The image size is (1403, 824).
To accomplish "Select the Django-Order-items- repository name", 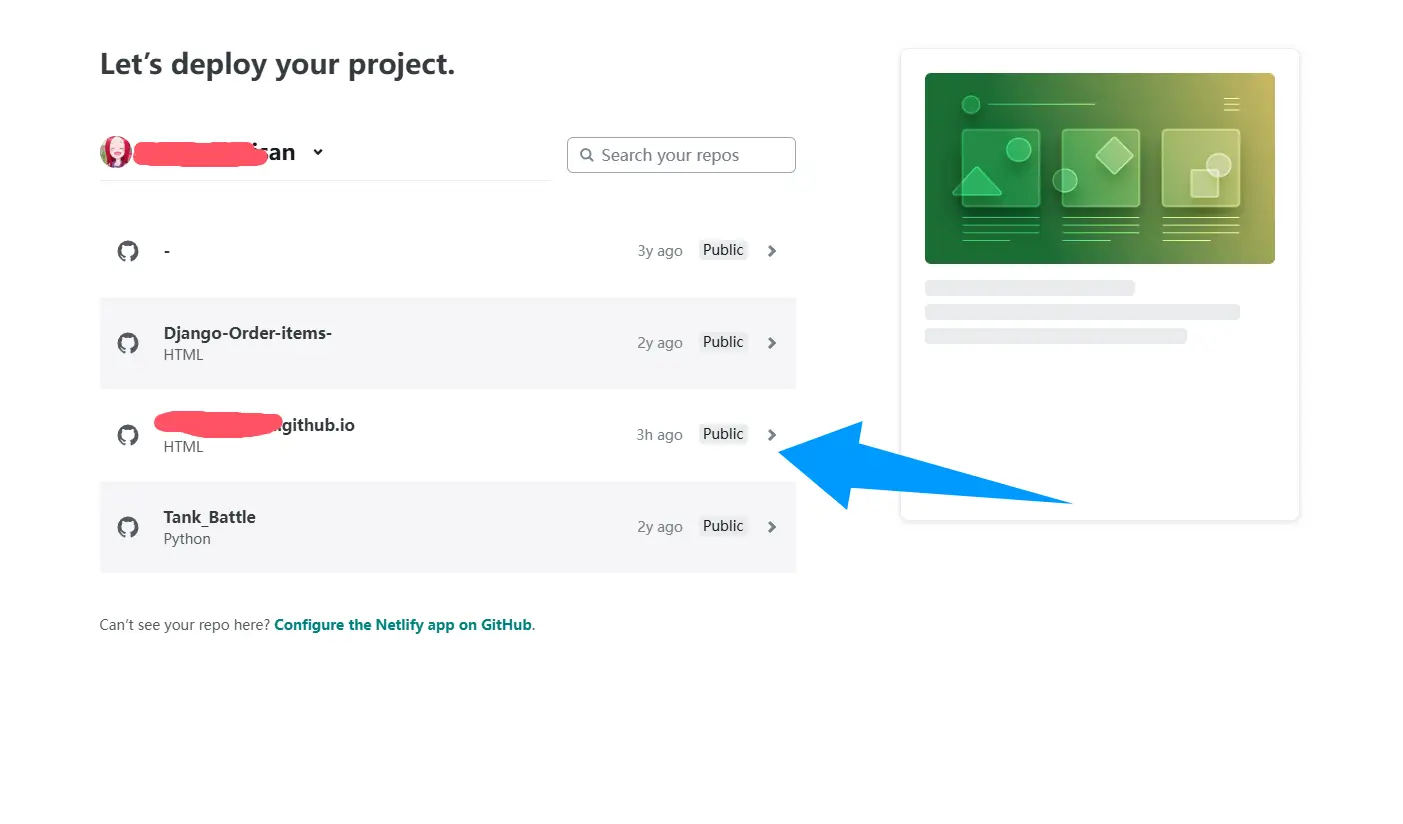I will pos(247,333).
